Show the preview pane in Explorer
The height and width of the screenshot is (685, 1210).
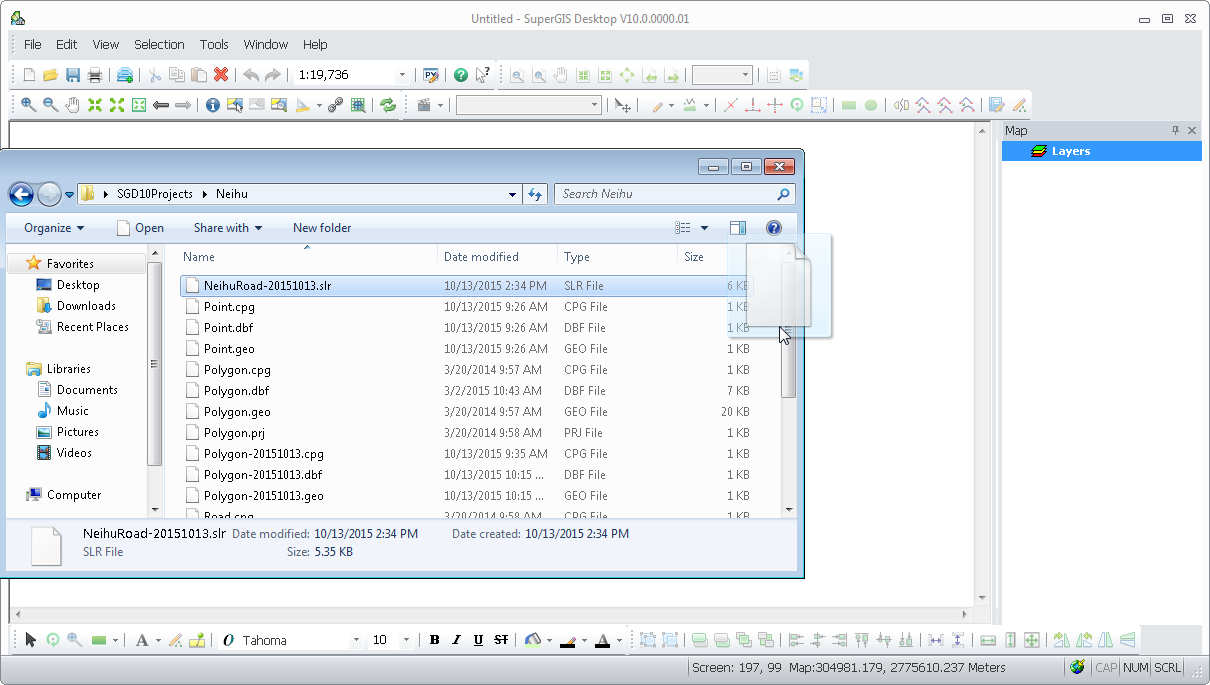pyautogui.click(x=738, y=228)
